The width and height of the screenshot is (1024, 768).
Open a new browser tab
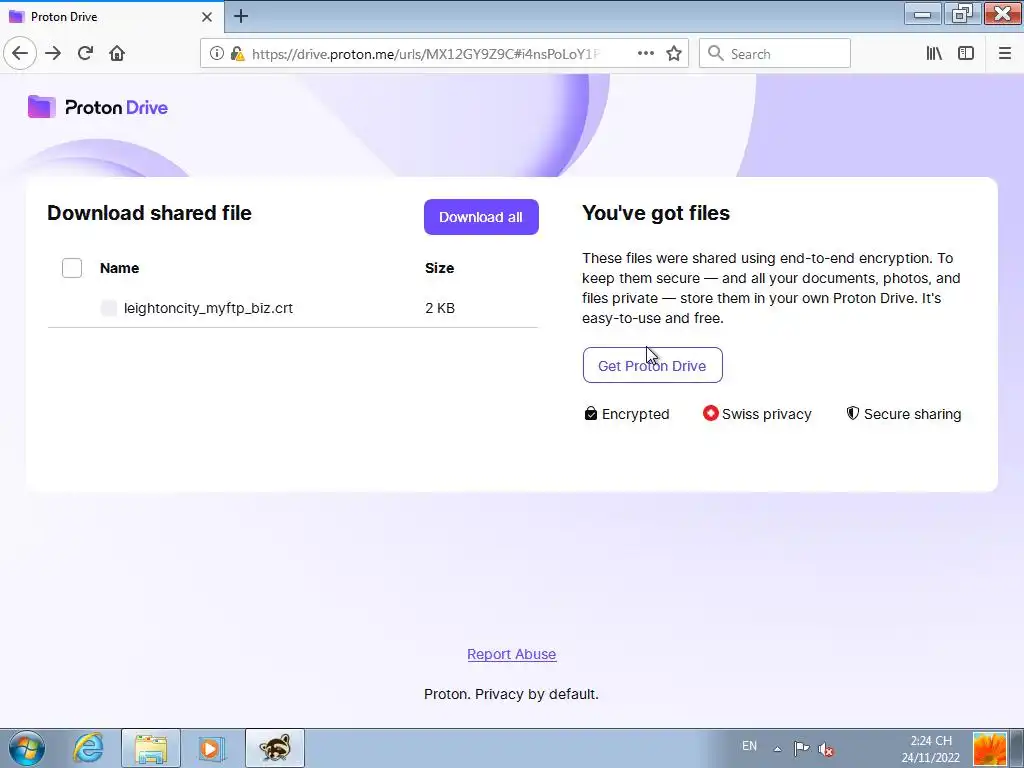tap(241, 16)
